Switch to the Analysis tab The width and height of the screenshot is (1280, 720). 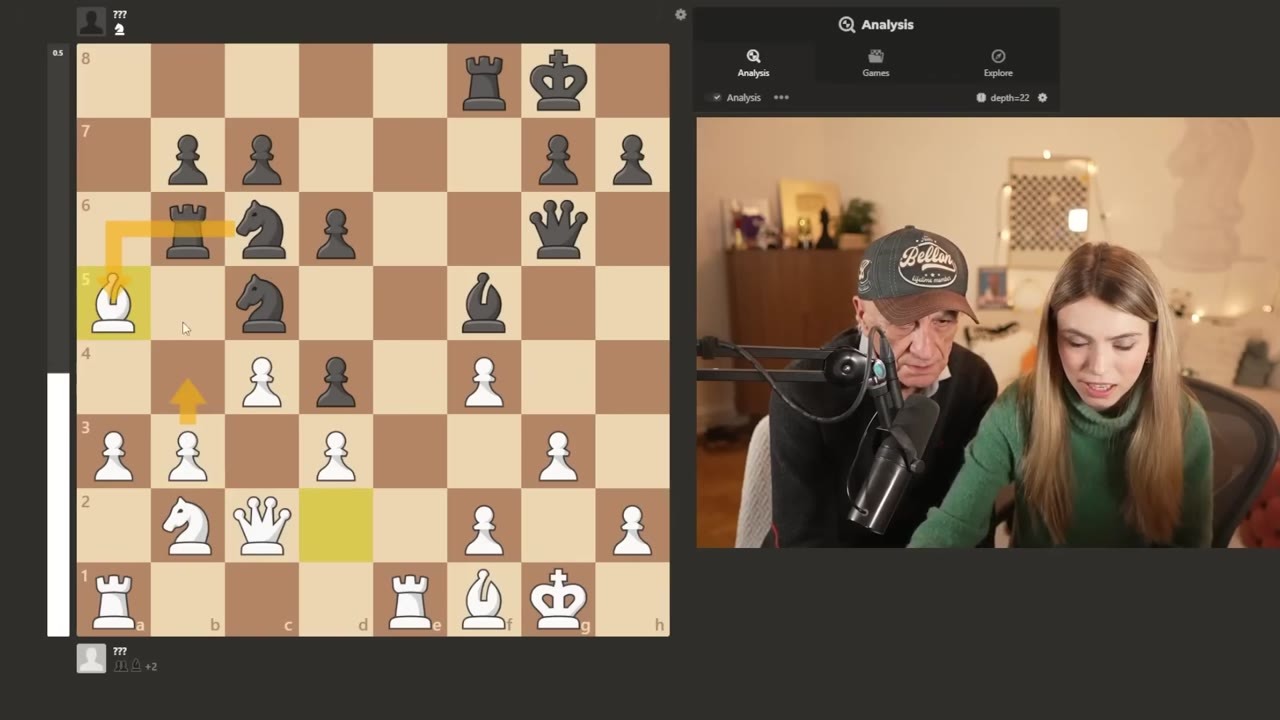tap(754, 63)
